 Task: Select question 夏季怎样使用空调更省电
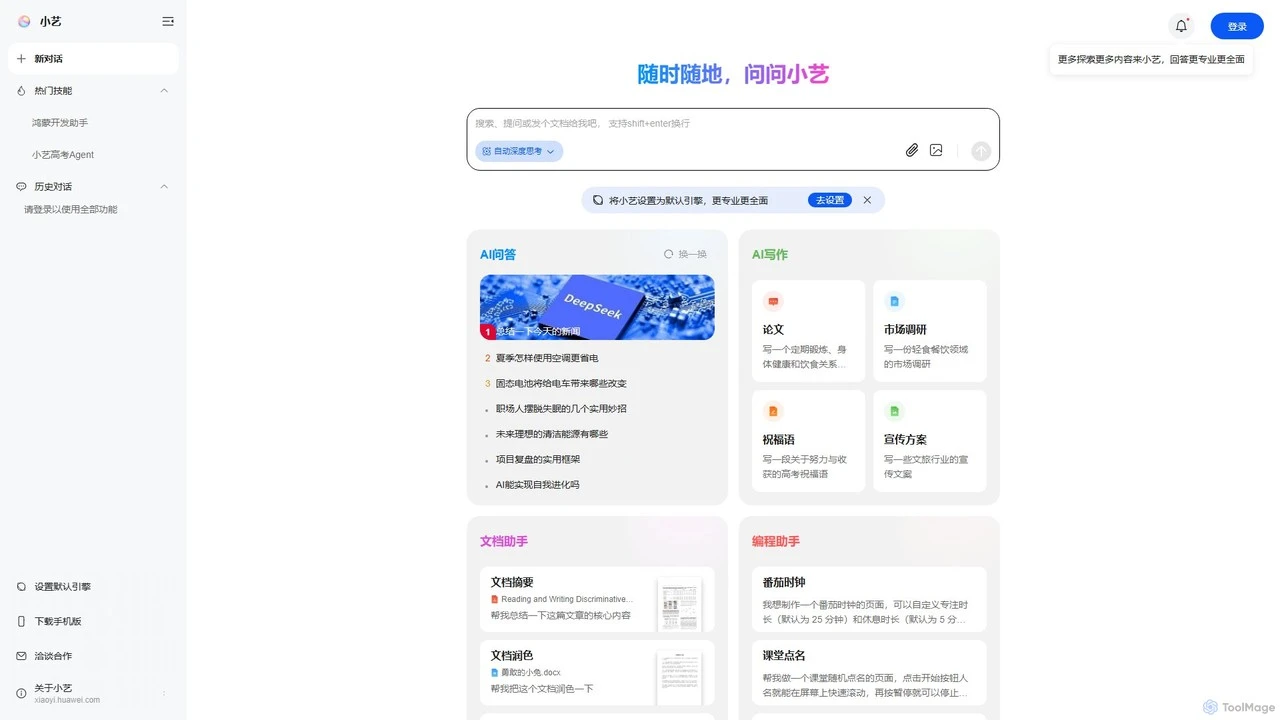click(547, 358)
